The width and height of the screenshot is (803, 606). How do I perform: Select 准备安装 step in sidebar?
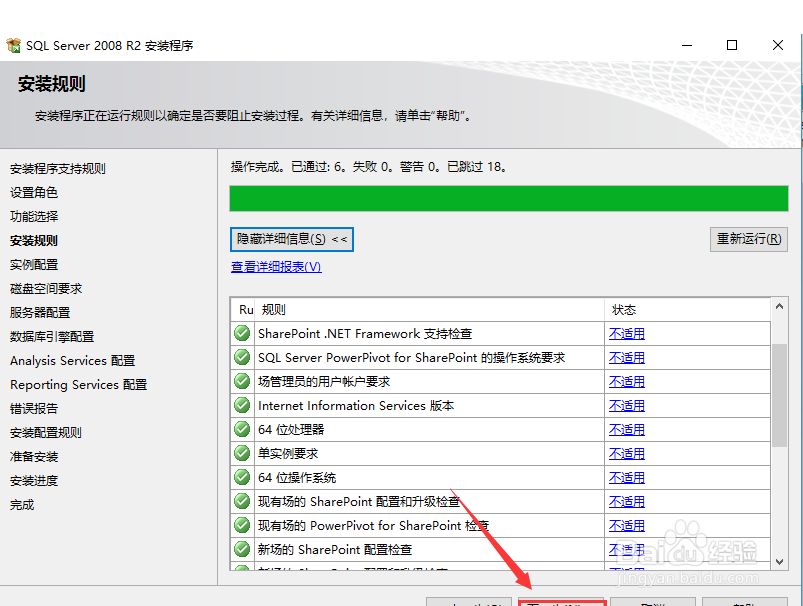point(34,457)
